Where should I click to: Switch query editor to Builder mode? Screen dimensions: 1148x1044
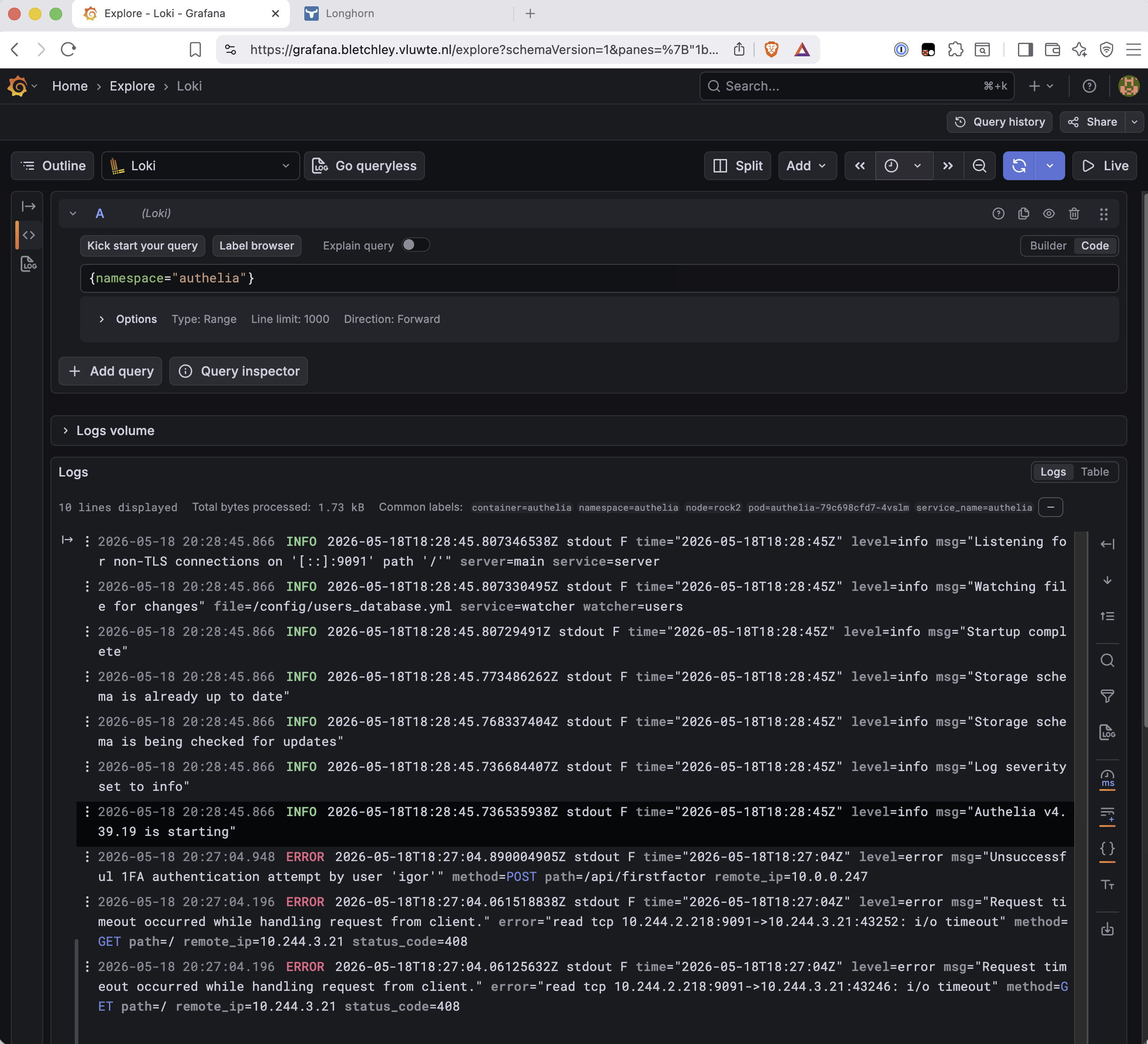[1048, 245]
